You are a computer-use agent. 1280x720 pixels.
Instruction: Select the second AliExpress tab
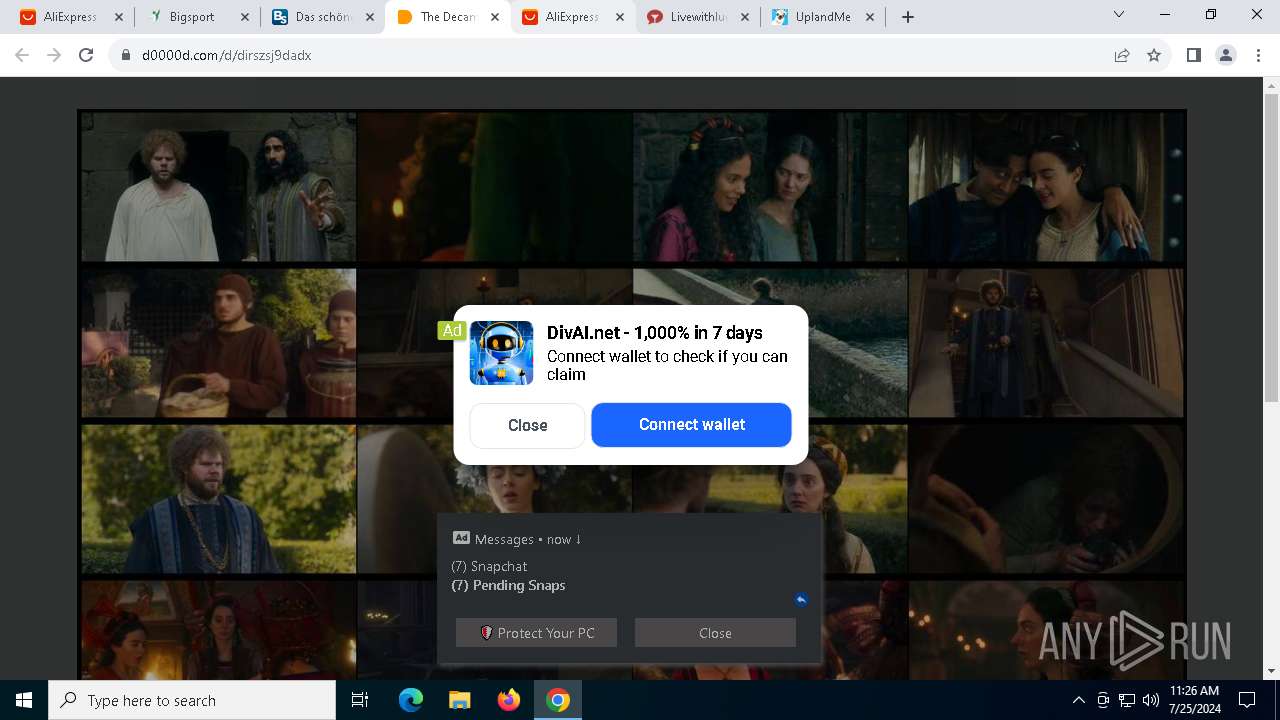[572, 17]
